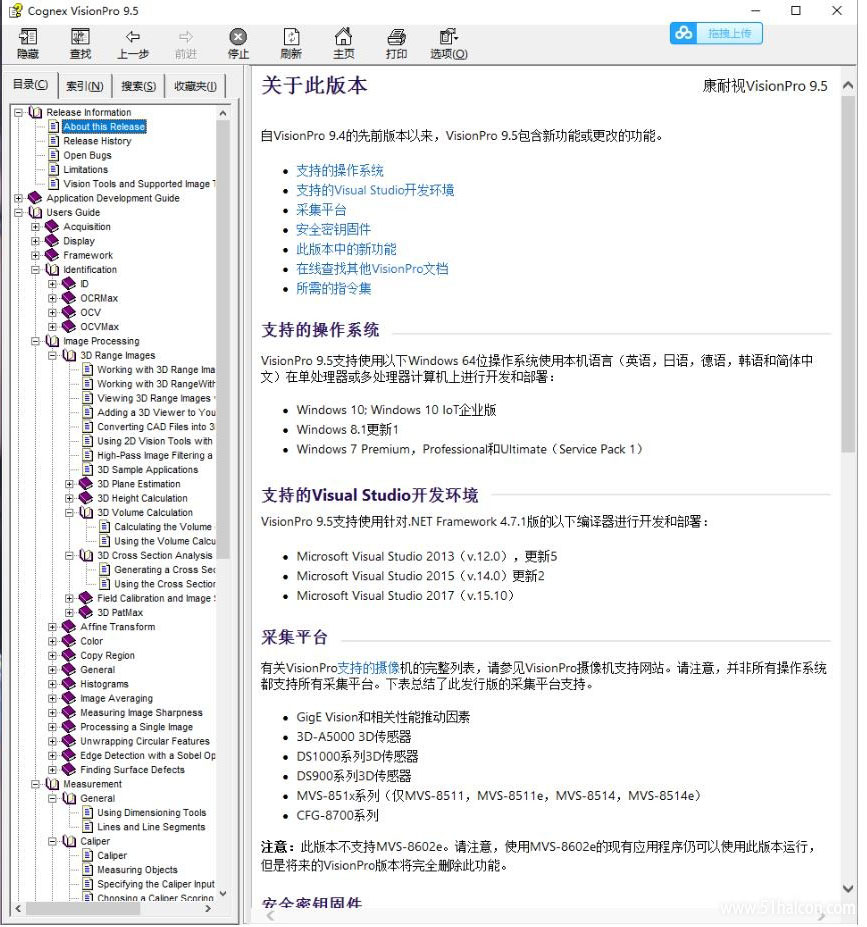Click the Measurement open-book icon

(x=52, y=784)
